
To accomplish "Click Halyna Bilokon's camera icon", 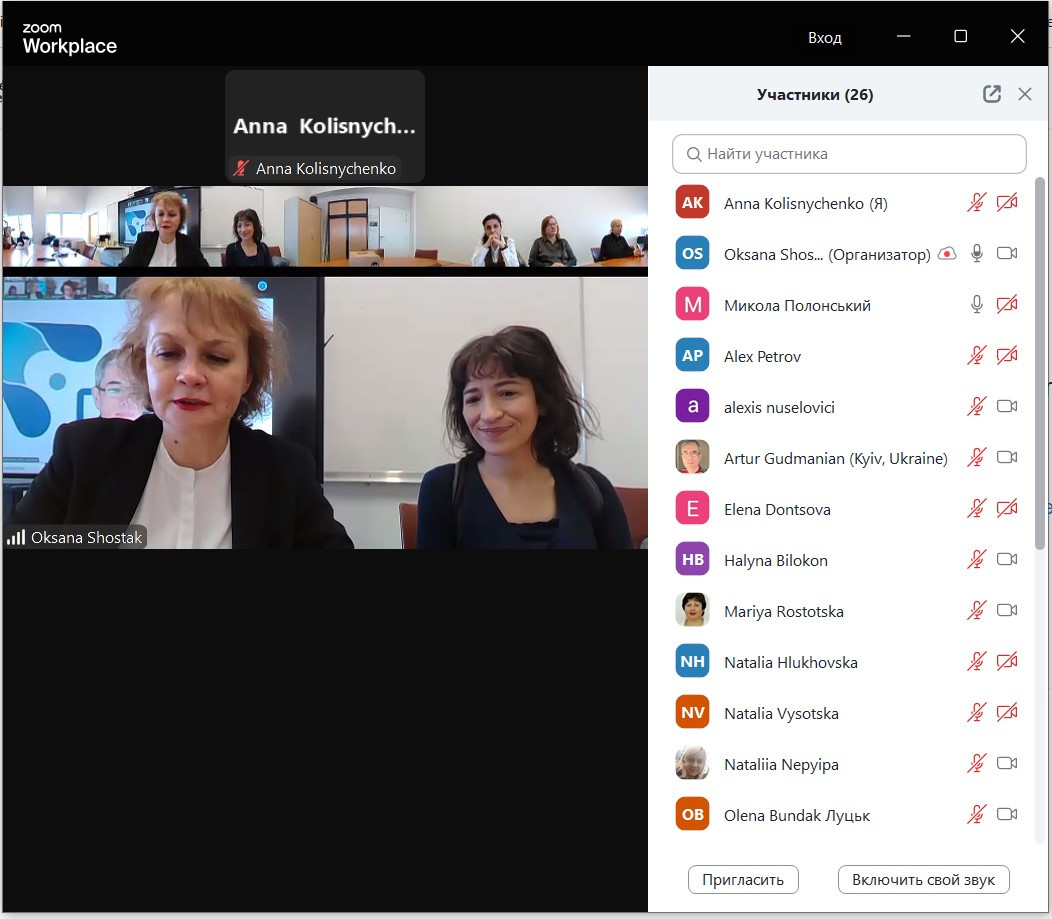I will click(x=1006, y=559).
